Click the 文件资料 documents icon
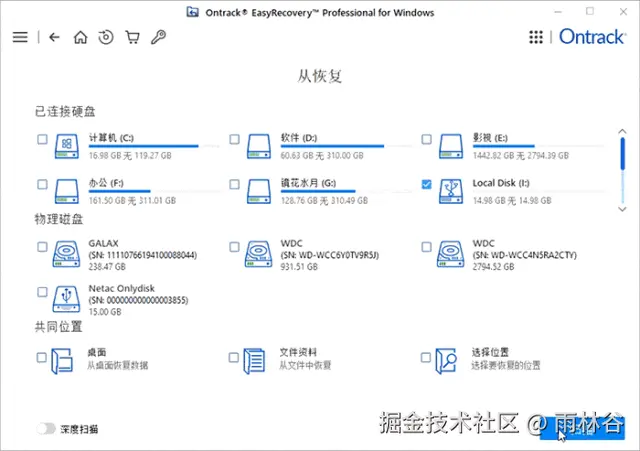640x451 pixels. [254, 361]
